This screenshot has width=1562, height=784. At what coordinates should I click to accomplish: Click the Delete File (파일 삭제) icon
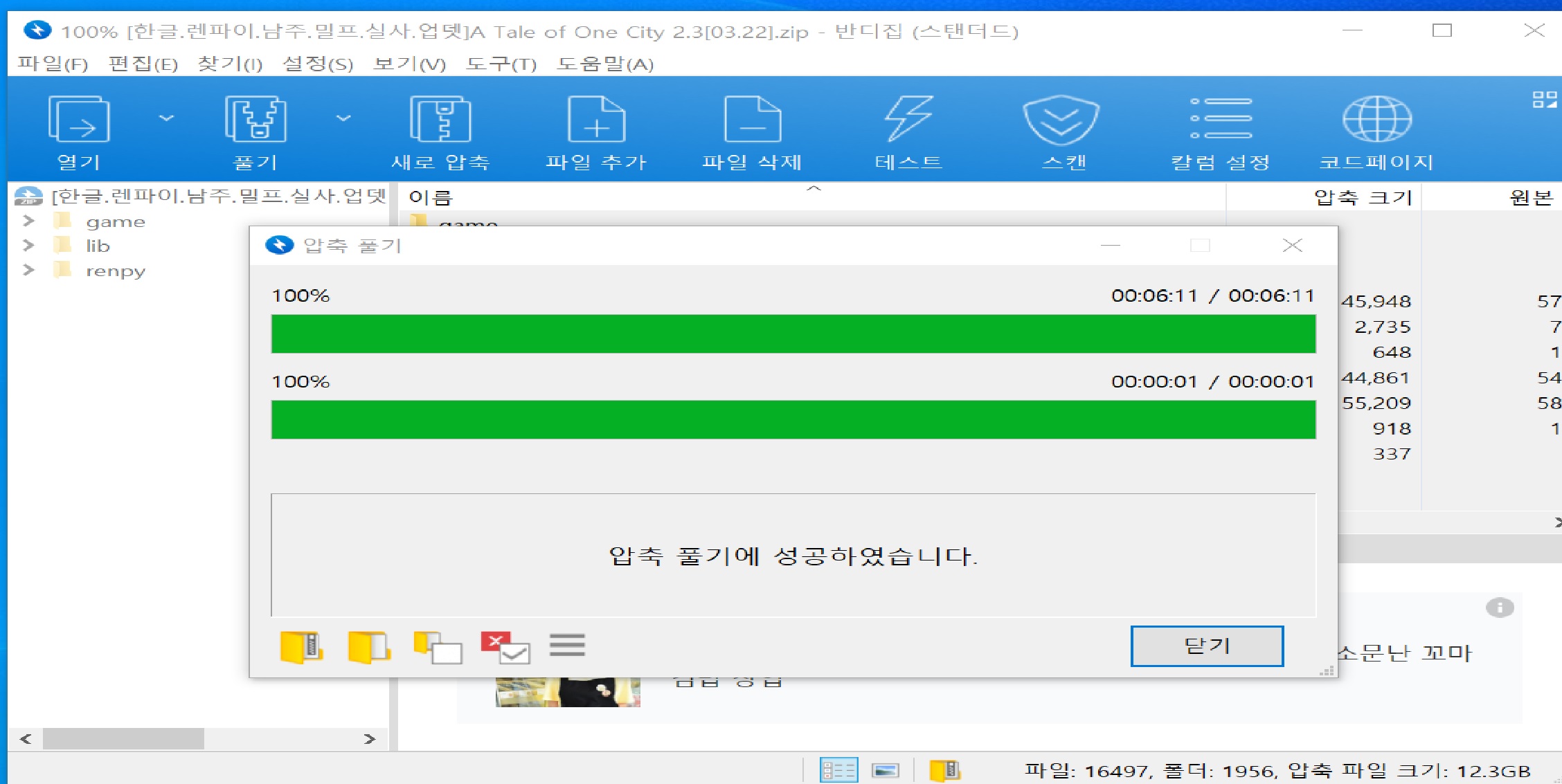(752, 119)
